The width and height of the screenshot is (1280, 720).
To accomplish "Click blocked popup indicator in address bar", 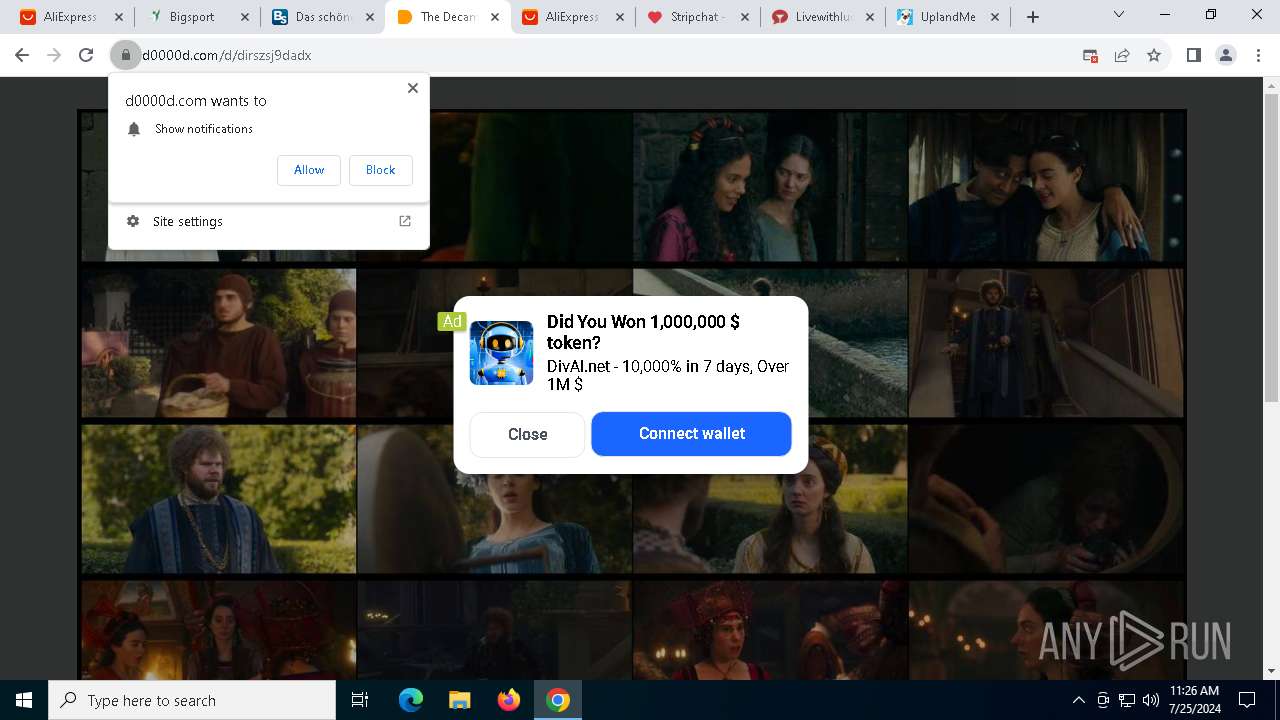I will pyautogui.click(x=1091, y=56).
